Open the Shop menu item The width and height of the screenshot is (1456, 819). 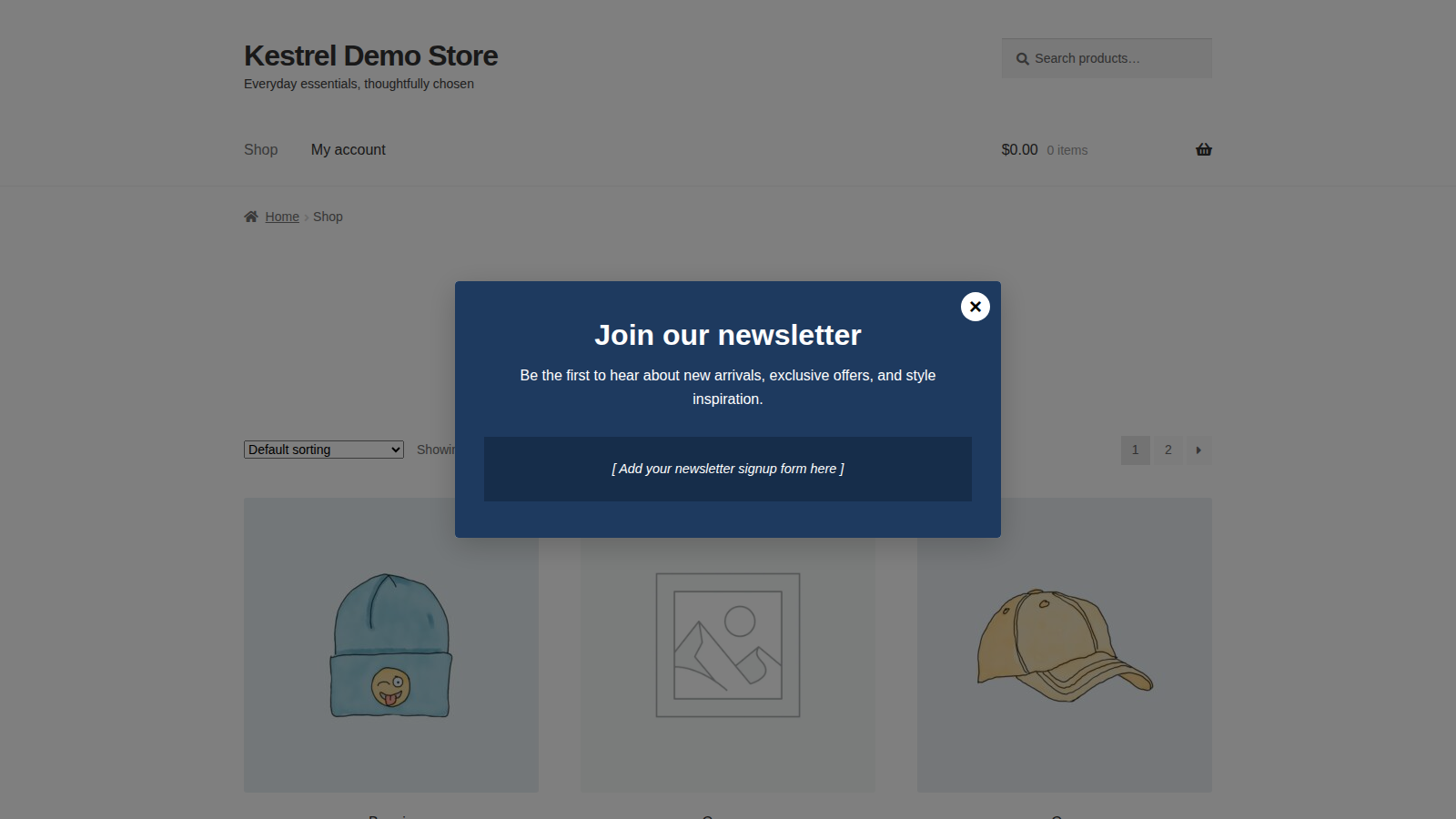pos(261,149)
